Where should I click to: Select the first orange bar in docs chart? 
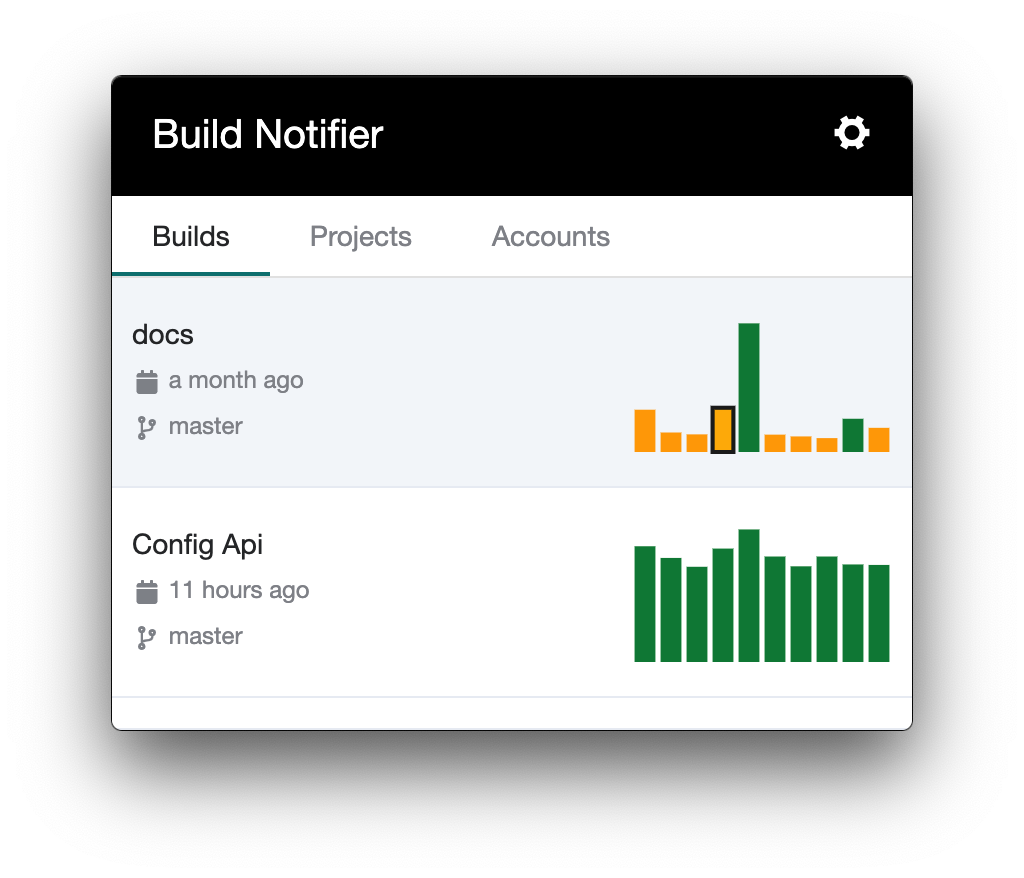coord(644,430)
